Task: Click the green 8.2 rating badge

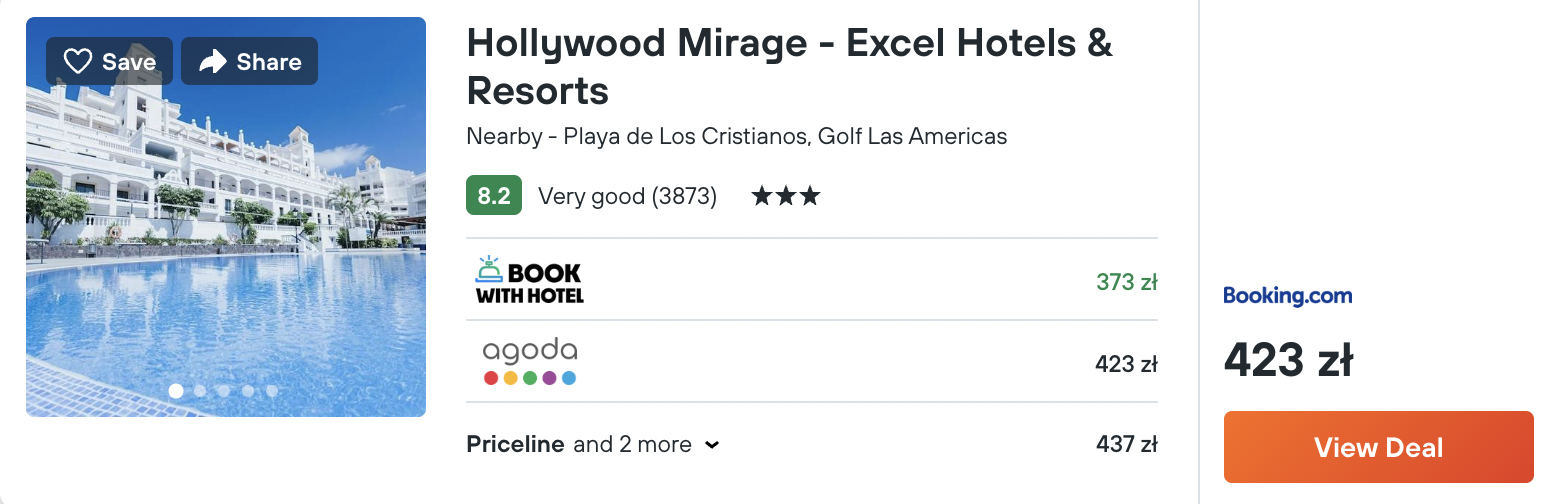Action: coord(494,196)
